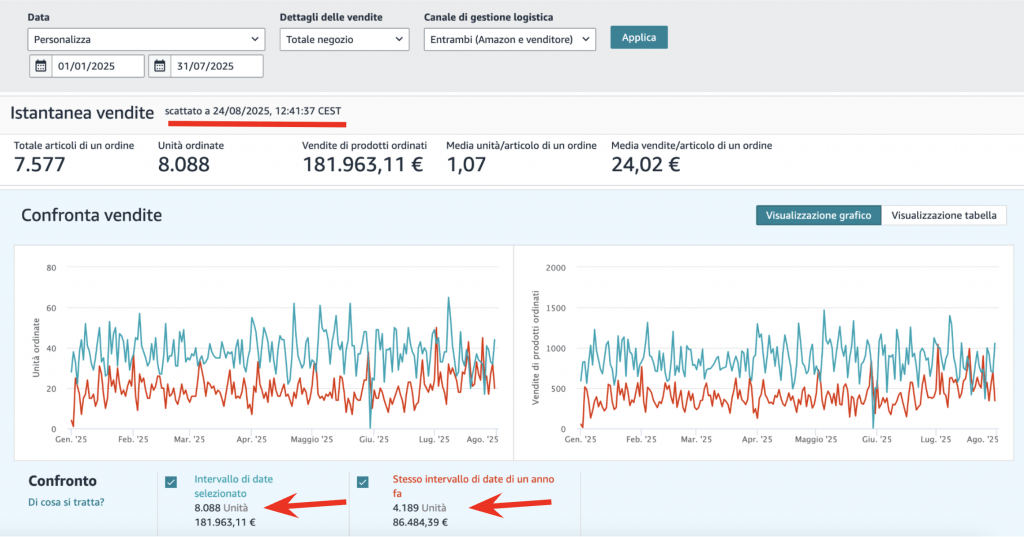The height and width of the screenshot is (537, 1024).
Task: Click the start date field 01/01/2025
Action: click(x=98, y=66)
